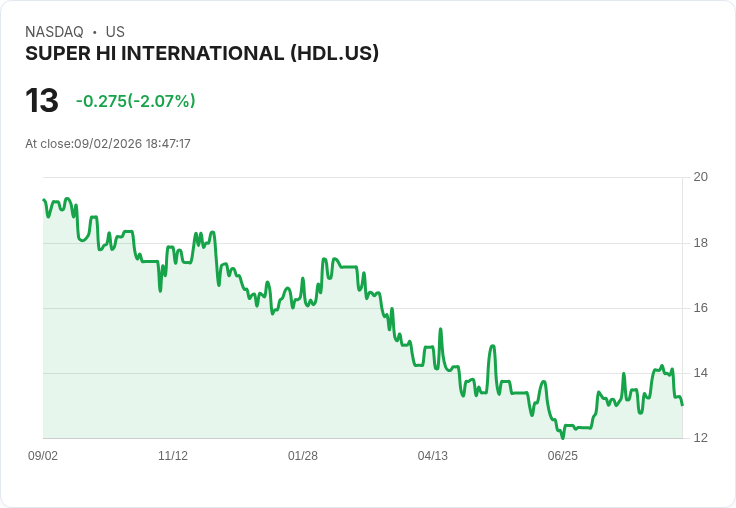Select the 16 price axis label
The width and height of the screenshot is (736, 508).
pos(701,308)
